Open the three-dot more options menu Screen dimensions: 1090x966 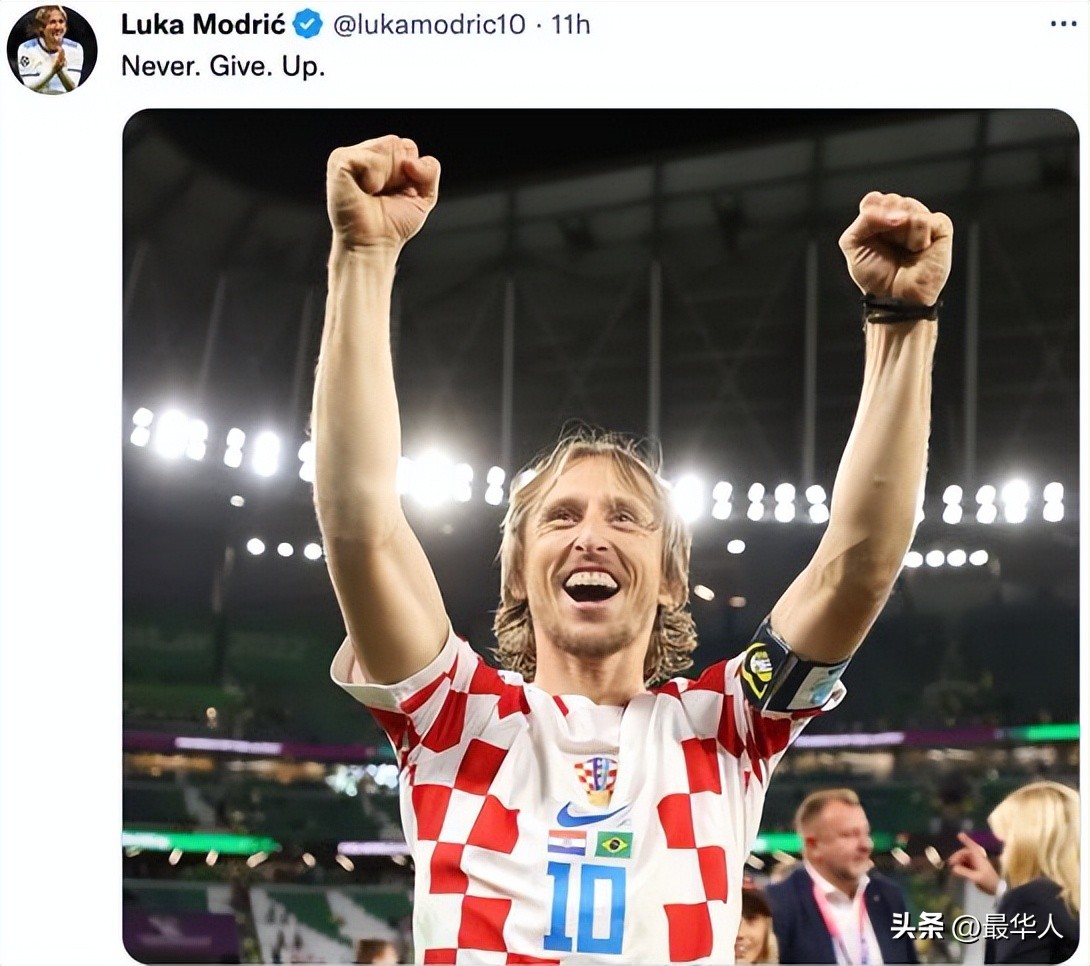tap(1063, 24)
